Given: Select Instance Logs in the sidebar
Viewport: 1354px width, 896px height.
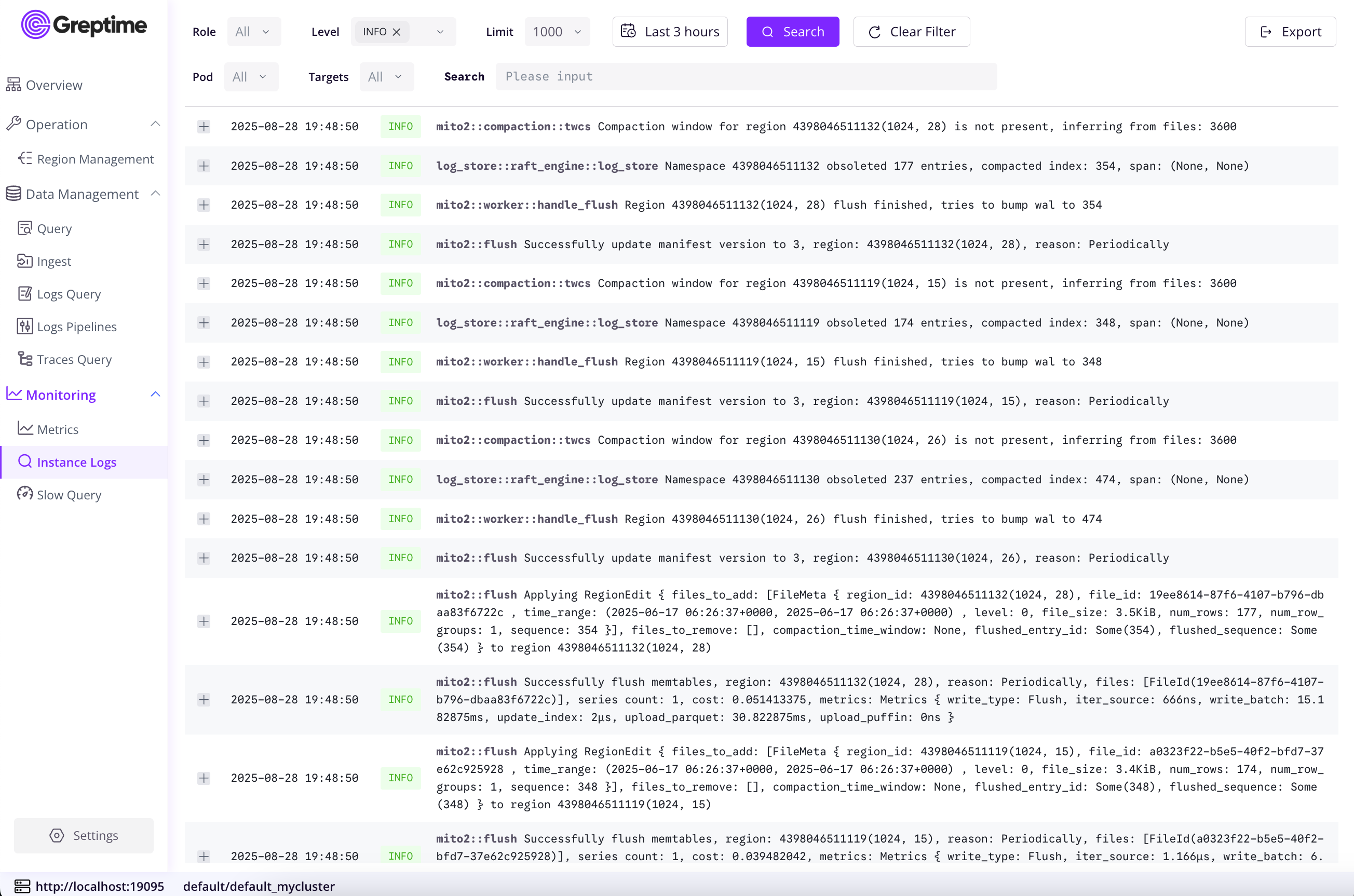Looking at the screenshot, I should point(76,461).
